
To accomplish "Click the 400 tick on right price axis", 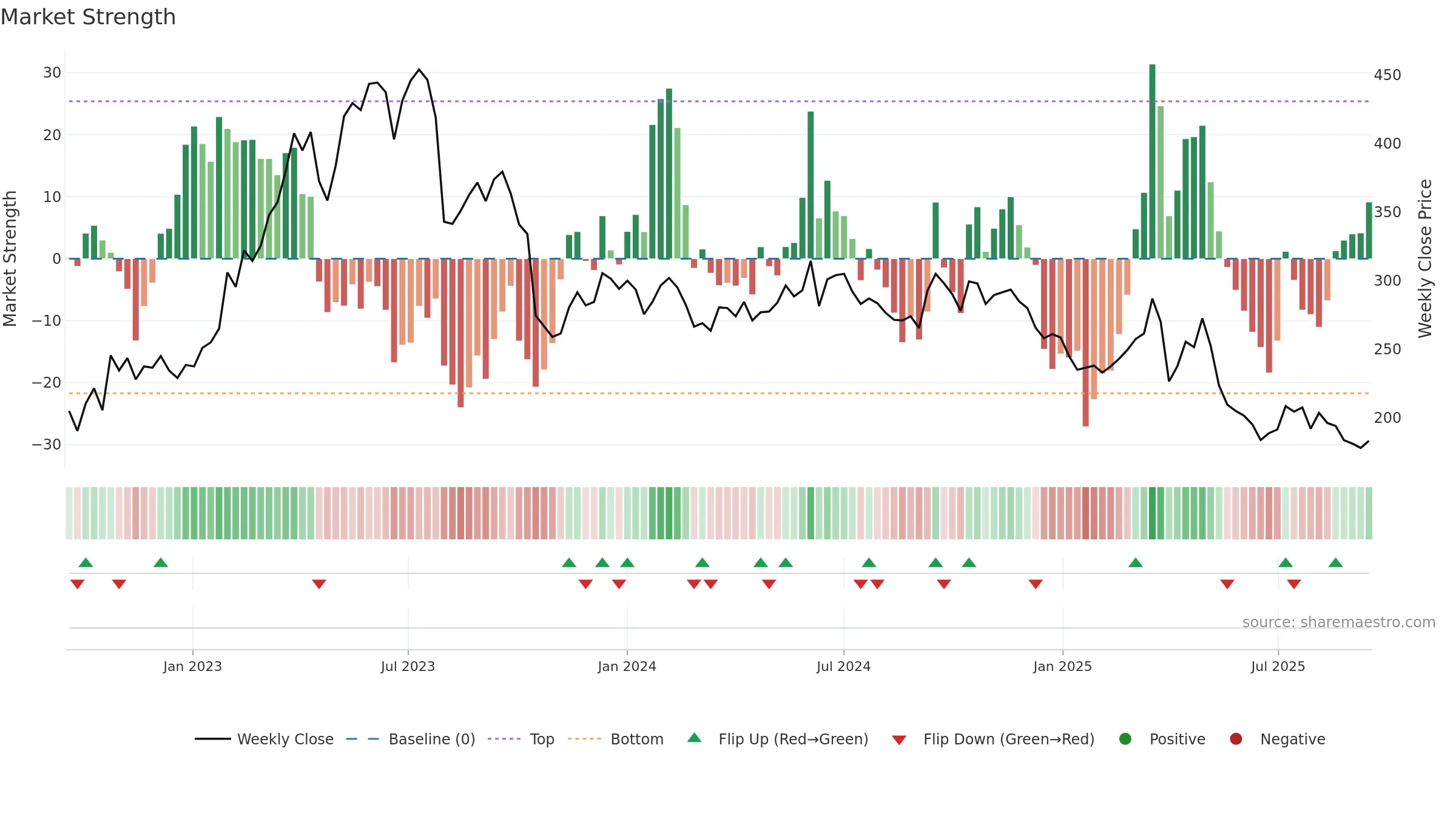I will point(1387,144).
